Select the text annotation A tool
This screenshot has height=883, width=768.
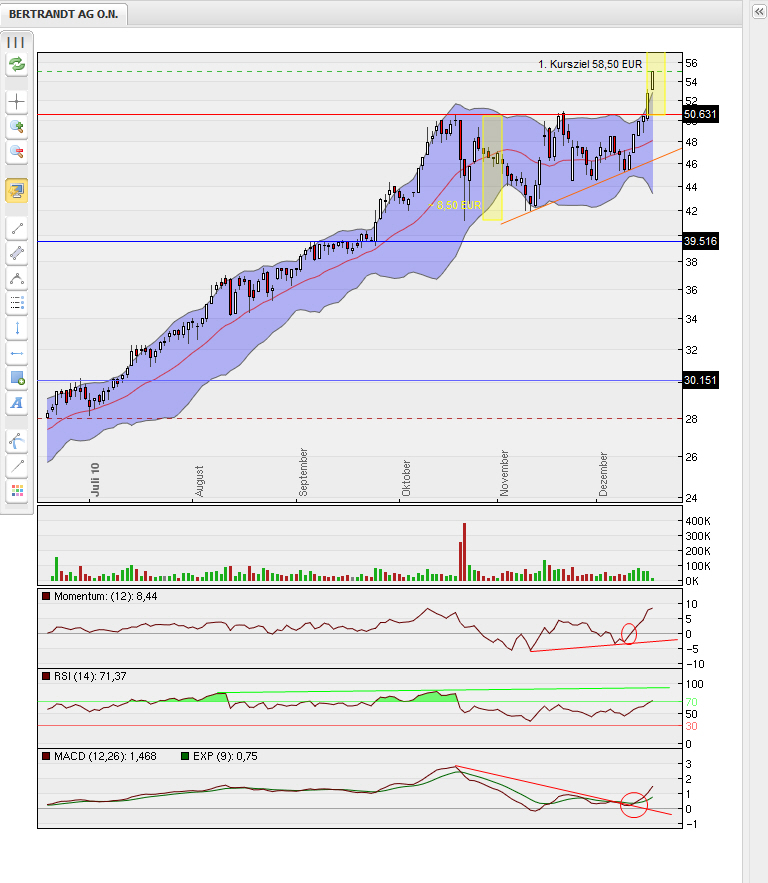(17, 403)
